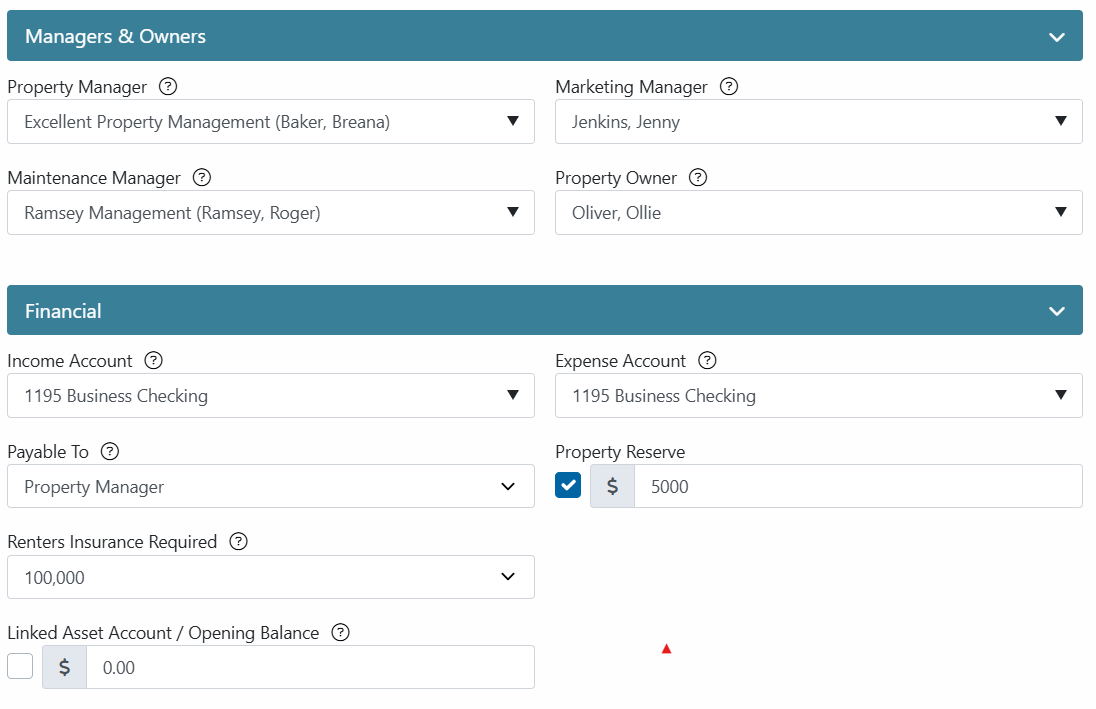Image resolution: width=1096 pixels, height=709 pixels.
Task: Open the Expense Account dropdown
Action: 819,396
